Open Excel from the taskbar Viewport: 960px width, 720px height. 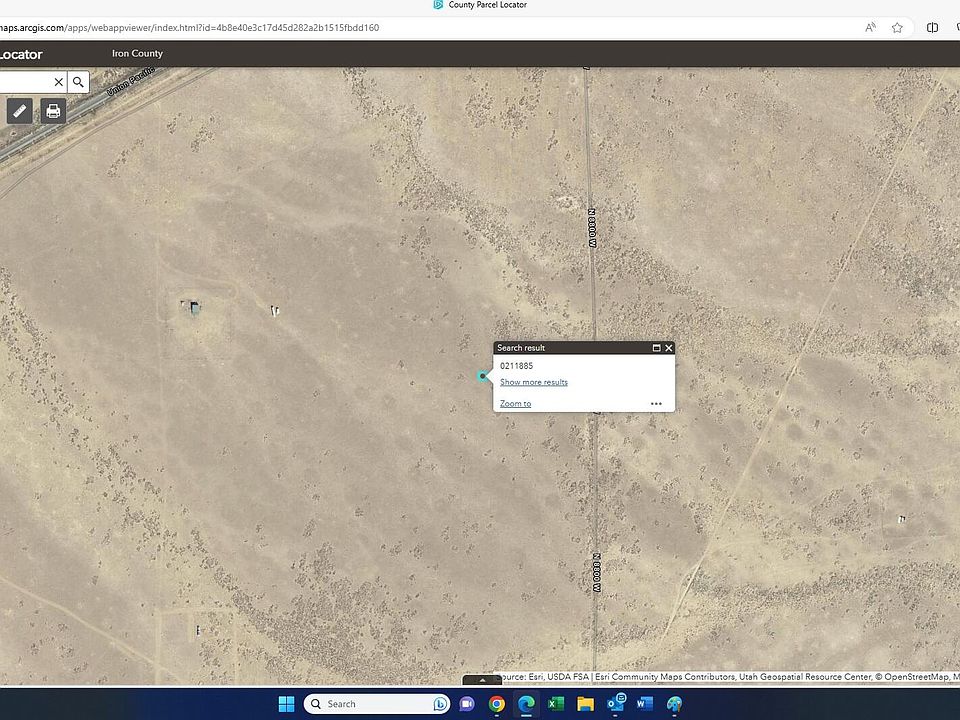point(556,704)
